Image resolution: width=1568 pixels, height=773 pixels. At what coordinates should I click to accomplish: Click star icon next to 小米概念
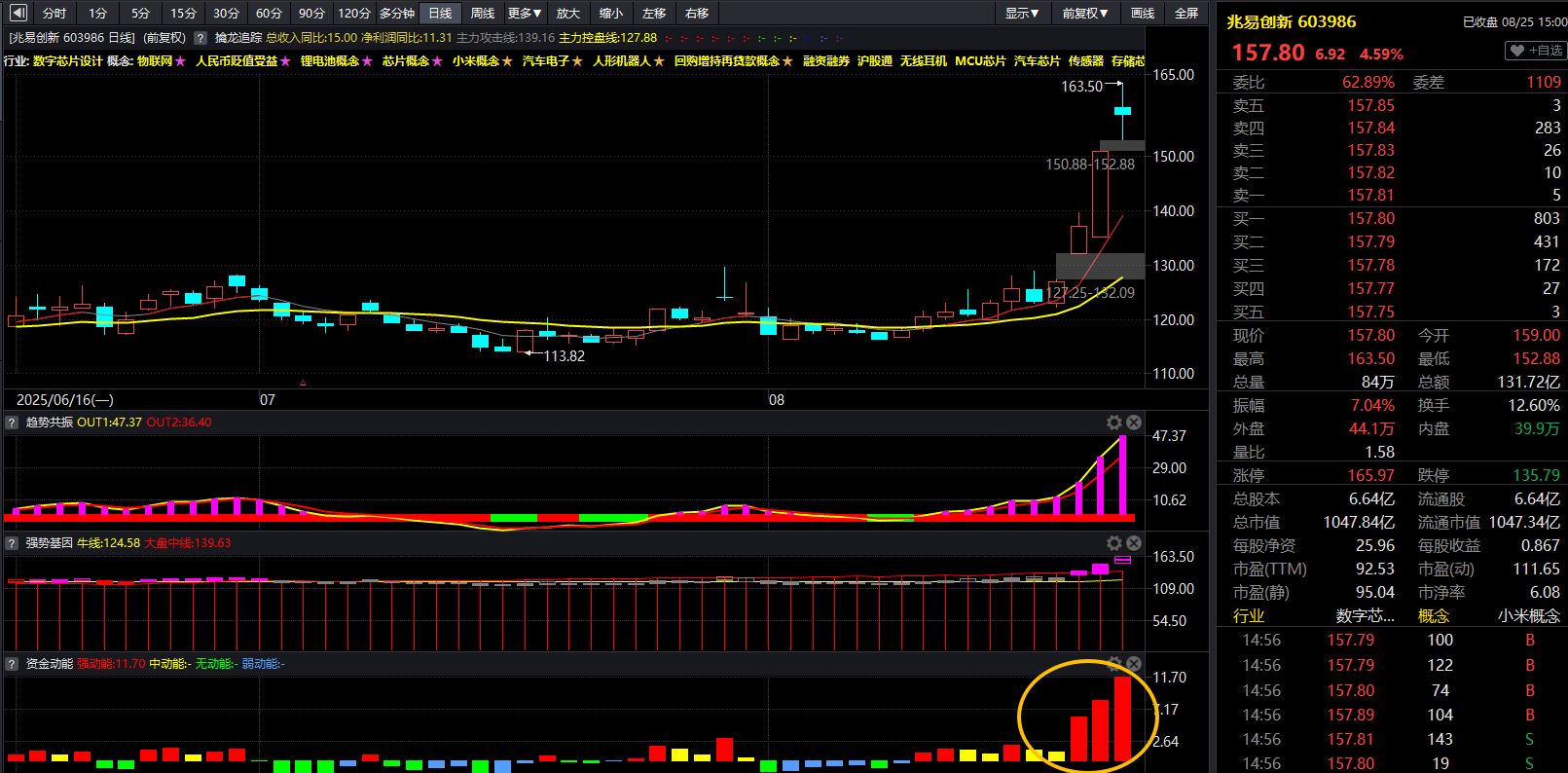507,61
